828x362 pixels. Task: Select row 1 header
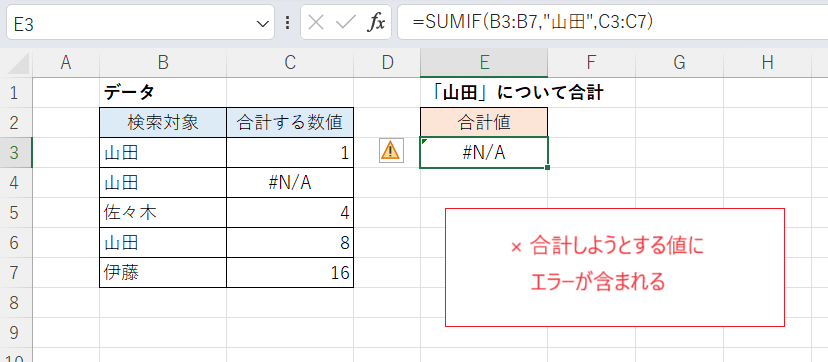point(16,93)
